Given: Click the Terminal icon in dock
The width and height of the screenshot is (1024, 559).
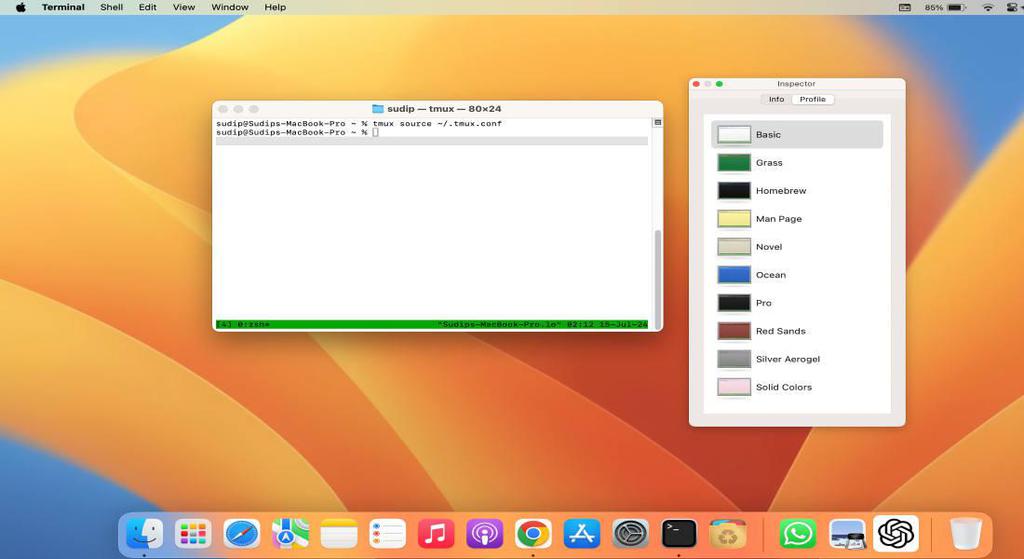Looking at the screenshot, I should pos(679,533).
